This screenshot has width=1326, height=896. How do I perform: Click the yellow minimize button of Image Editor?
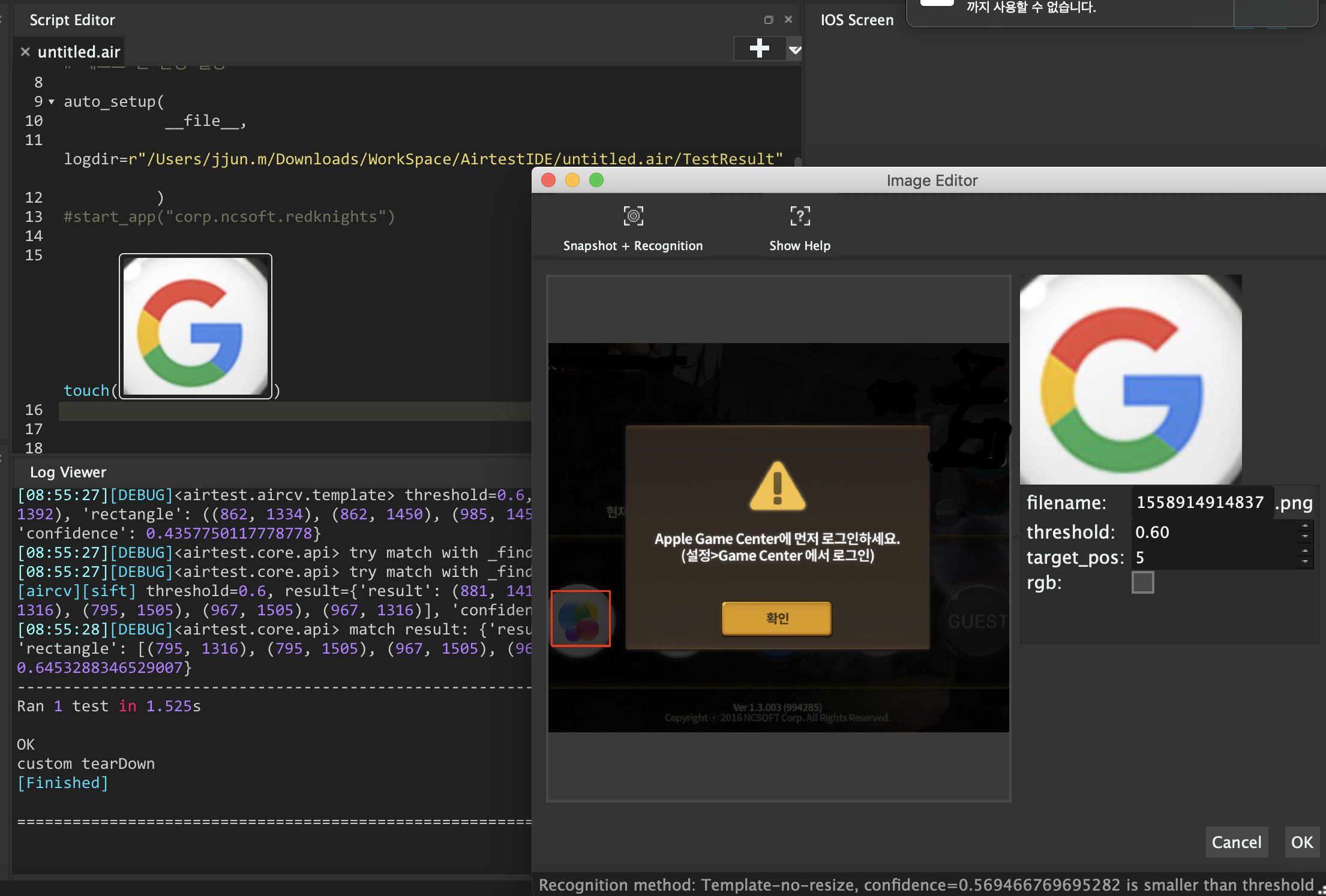[x=572, y=180]
